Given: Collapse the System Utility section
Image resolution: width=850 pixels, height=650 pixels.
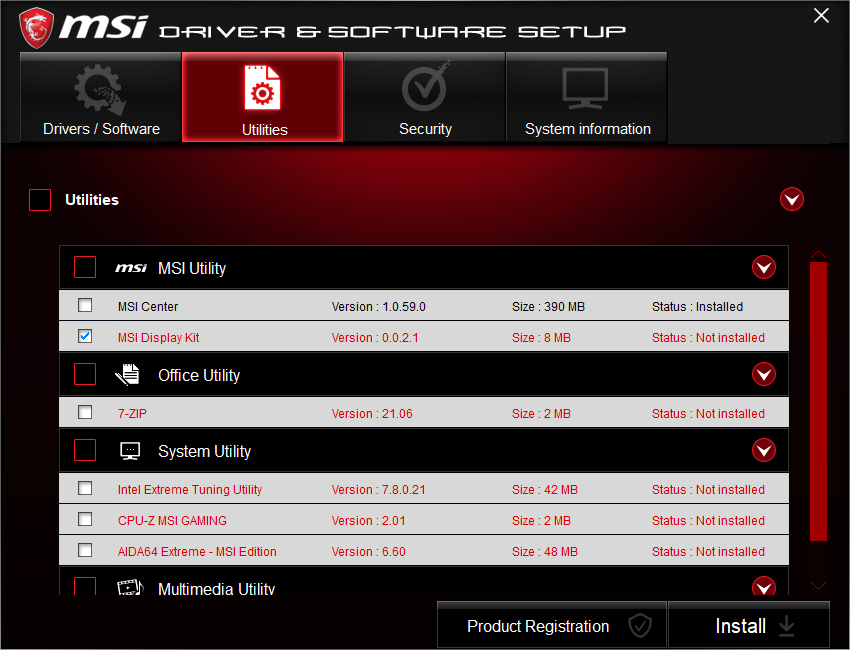Looking at the screenshot, I should pyautogui.click(x=764, y=450).
